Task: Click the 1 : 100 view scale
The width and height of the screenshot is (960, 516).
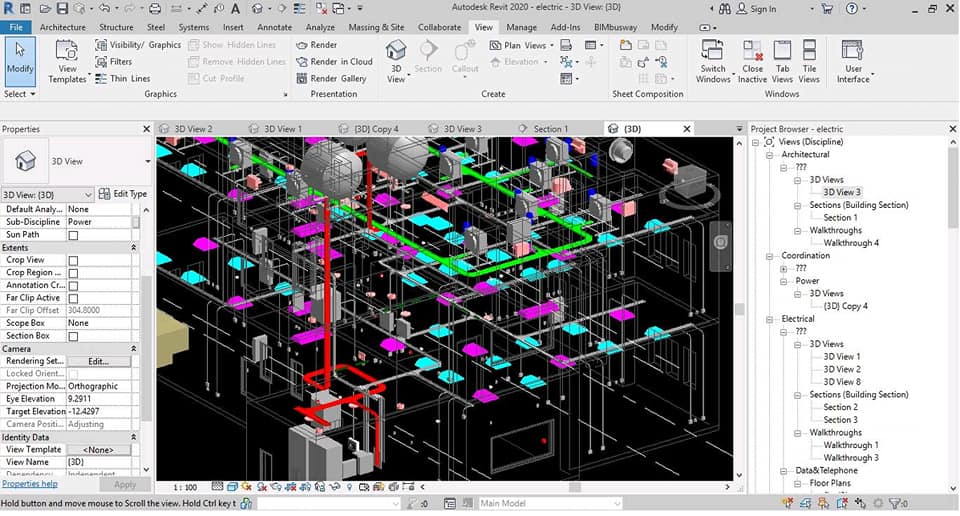Action: (185, 487)
